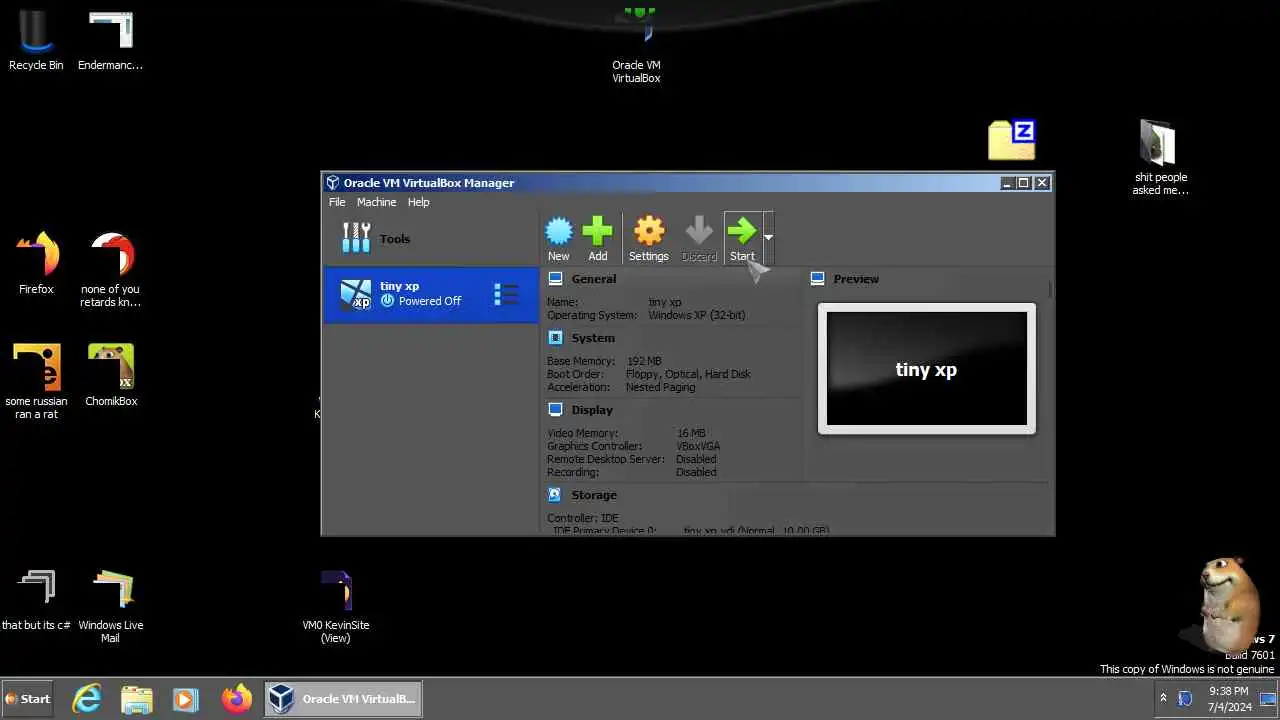Select the ChomikBox desktop icon

click(111, 375)
